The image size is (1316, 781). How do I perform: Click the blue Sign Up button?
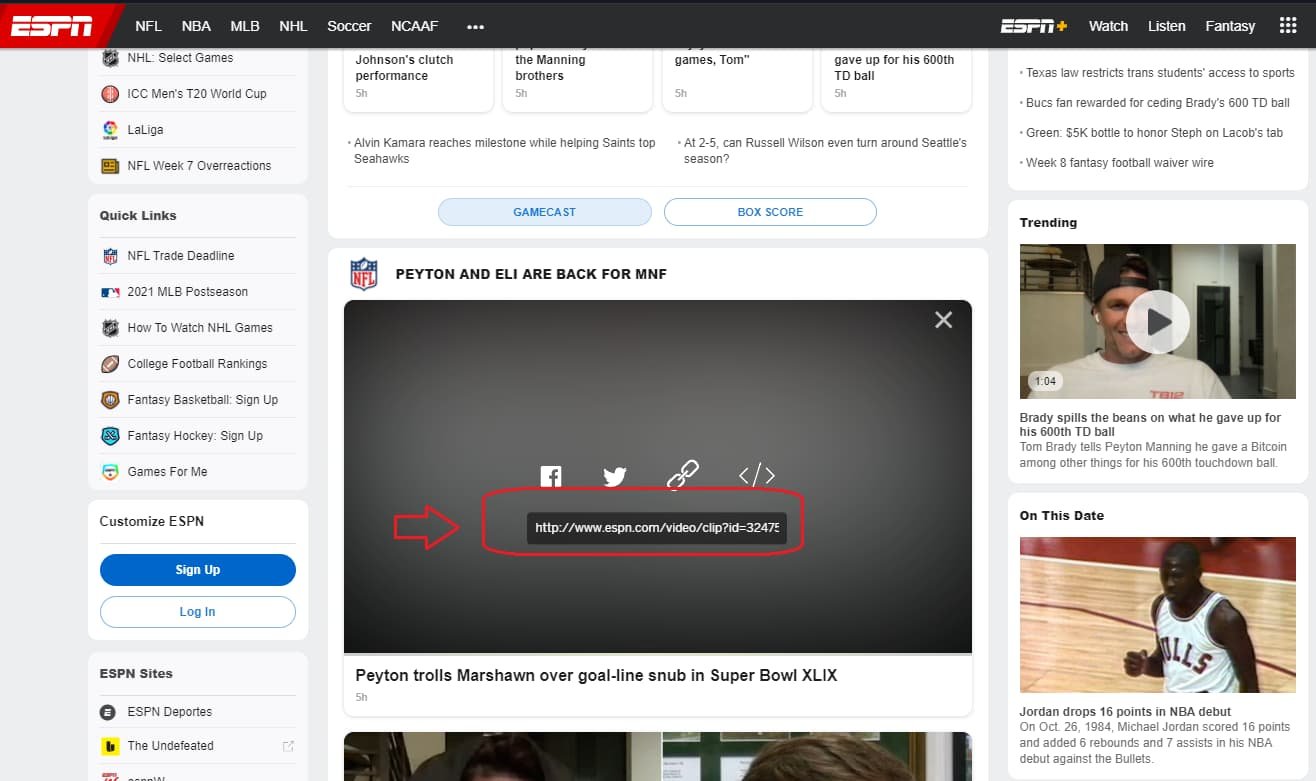tap(197, 570)
